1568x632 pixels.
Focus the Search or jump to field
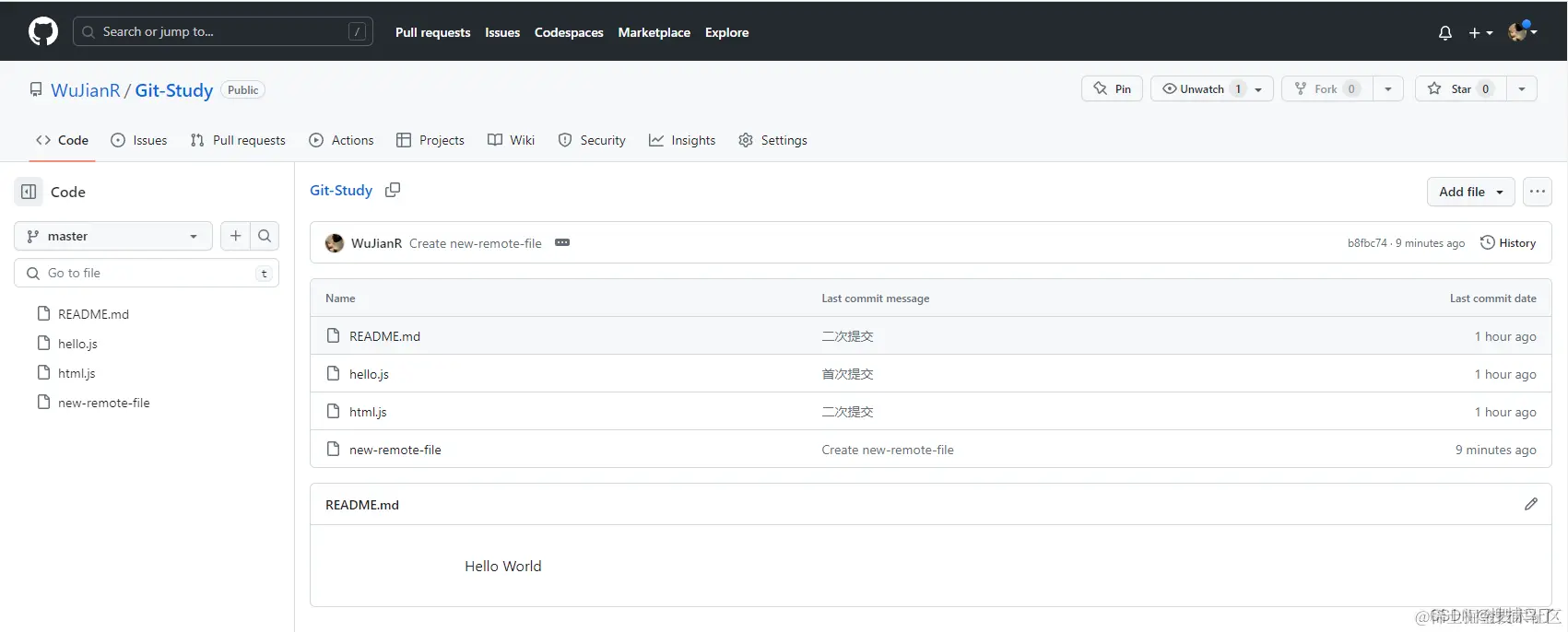coord(223,31)
